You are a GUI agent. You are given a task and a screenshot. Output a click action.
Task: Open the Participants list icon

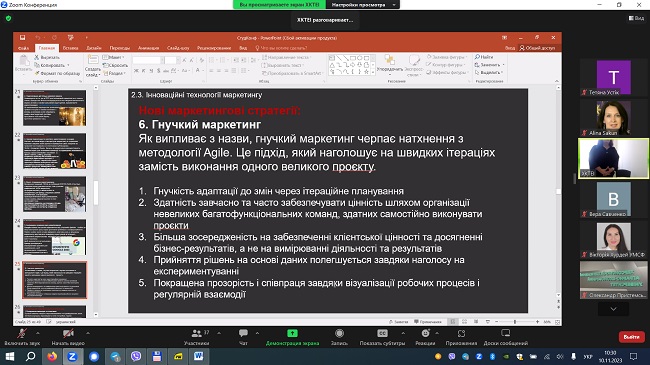click(196, 333)
